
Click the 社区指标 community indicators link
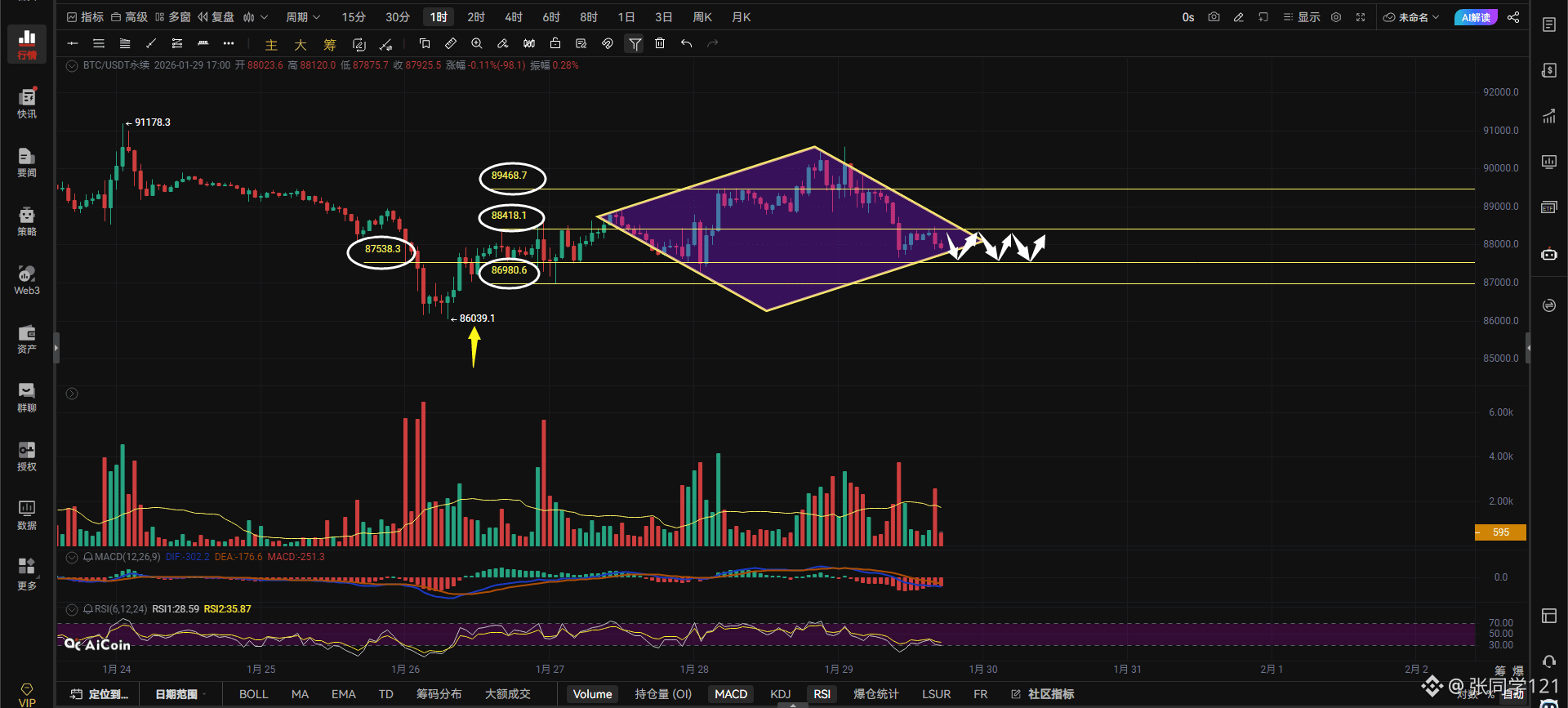tap(1043, 694)
